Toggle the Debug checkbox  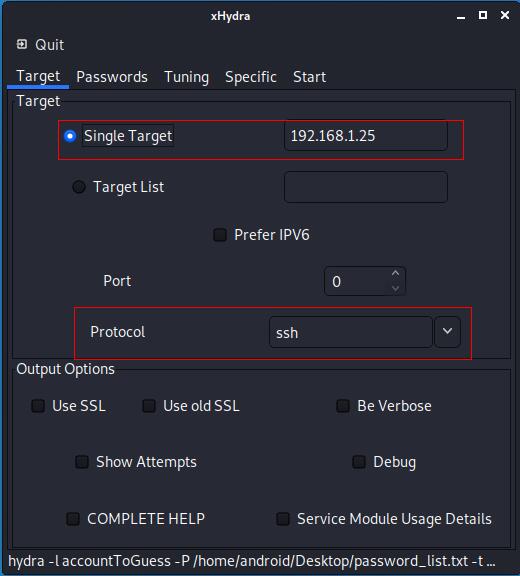click(359, 462)
